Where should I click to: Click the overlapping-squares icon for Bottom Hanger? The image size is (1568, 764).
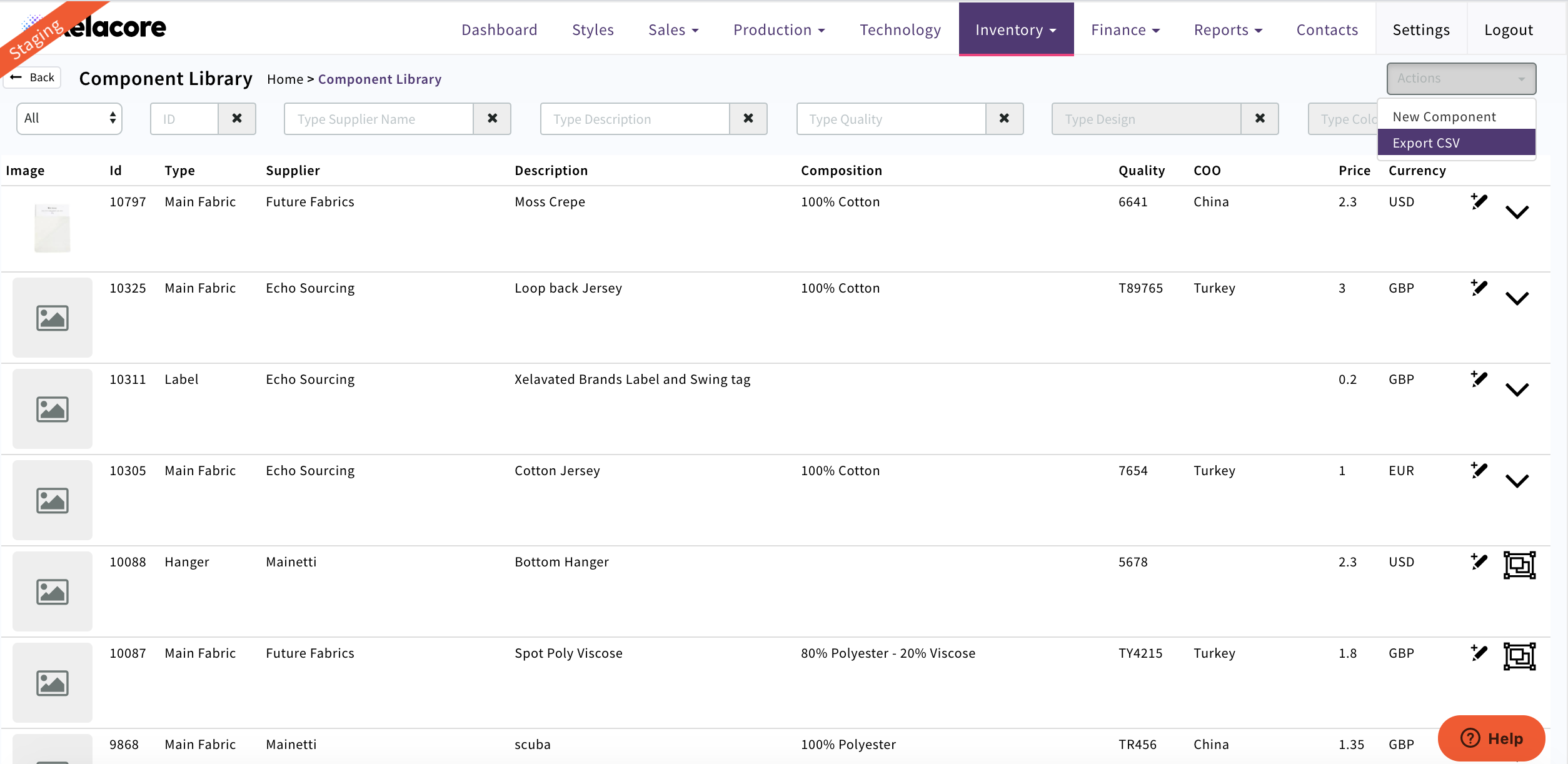point(1519,565)
